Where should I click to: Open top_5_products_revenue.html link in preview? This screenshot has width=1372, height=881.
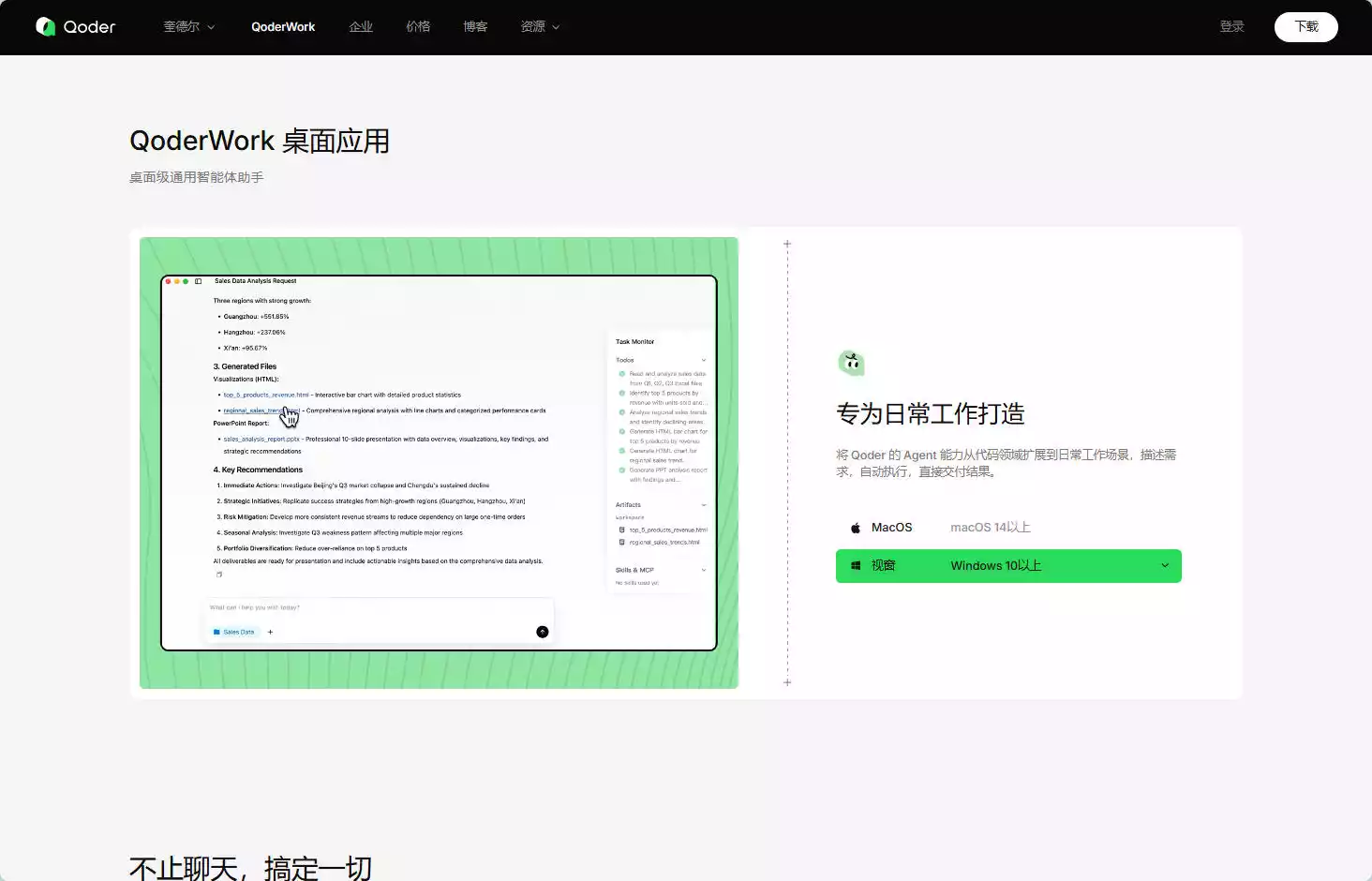coord(265,395)
